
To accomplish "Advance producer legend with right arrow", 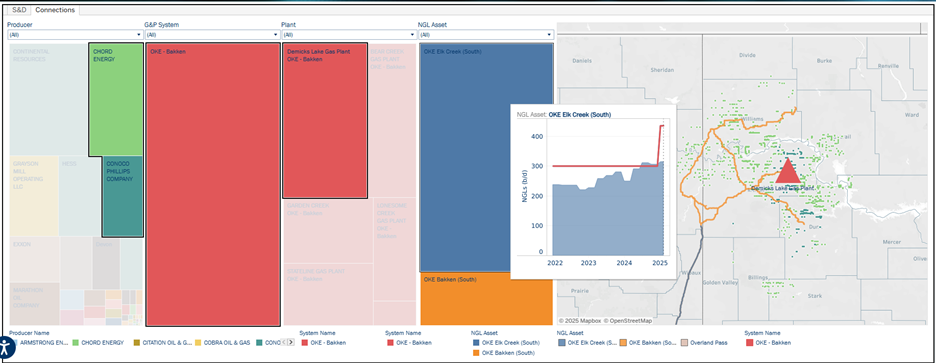I will click(x=291, y=342).
